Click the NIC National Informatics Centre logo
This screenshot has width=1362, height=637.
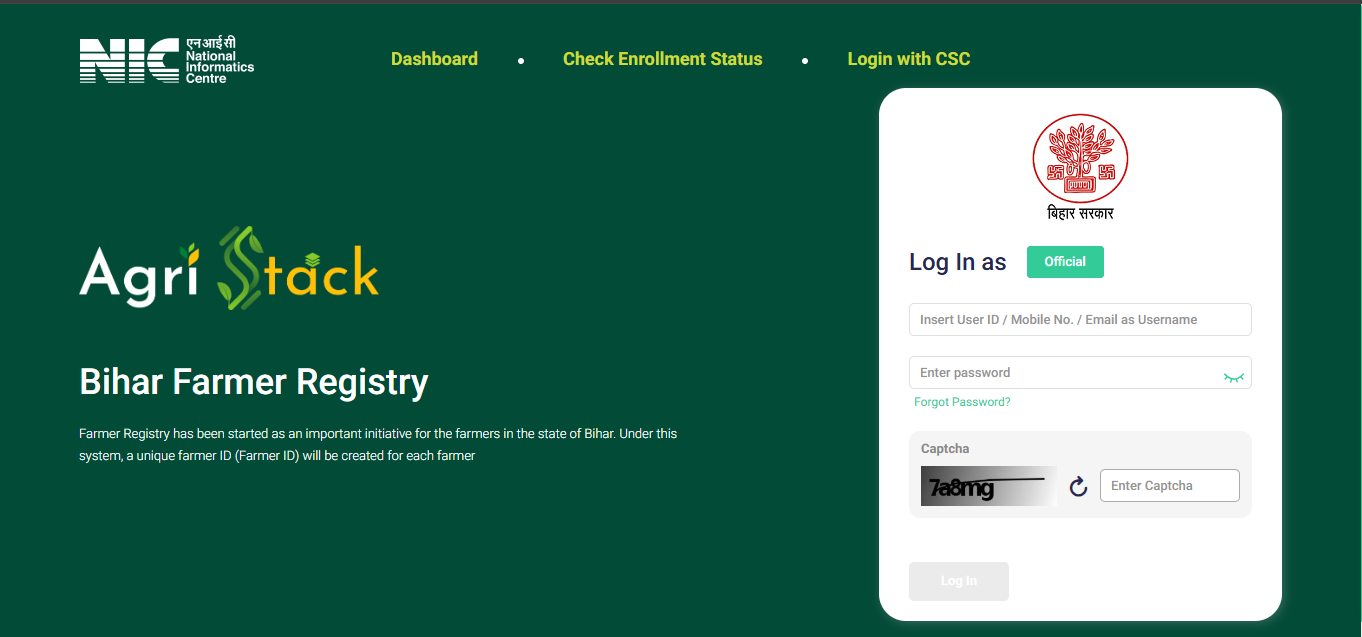click(167, 60)
